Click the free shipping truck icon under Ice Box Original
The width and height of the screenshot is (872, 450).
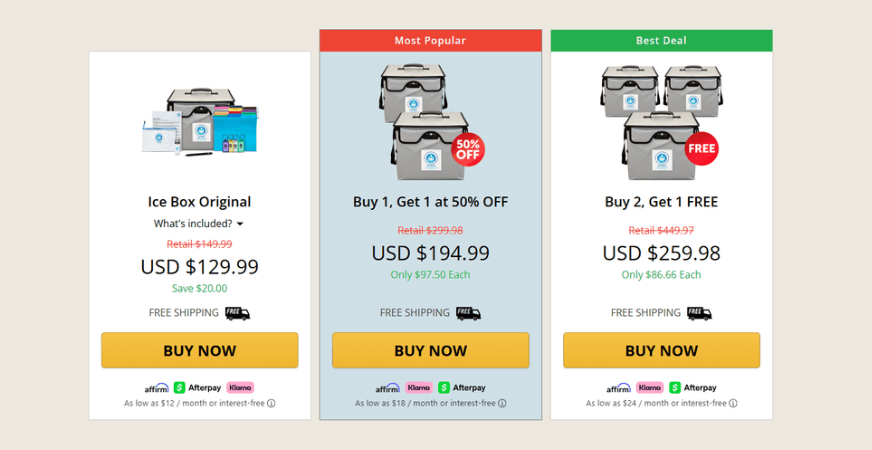pyautogui.click(x=237, y=313)
